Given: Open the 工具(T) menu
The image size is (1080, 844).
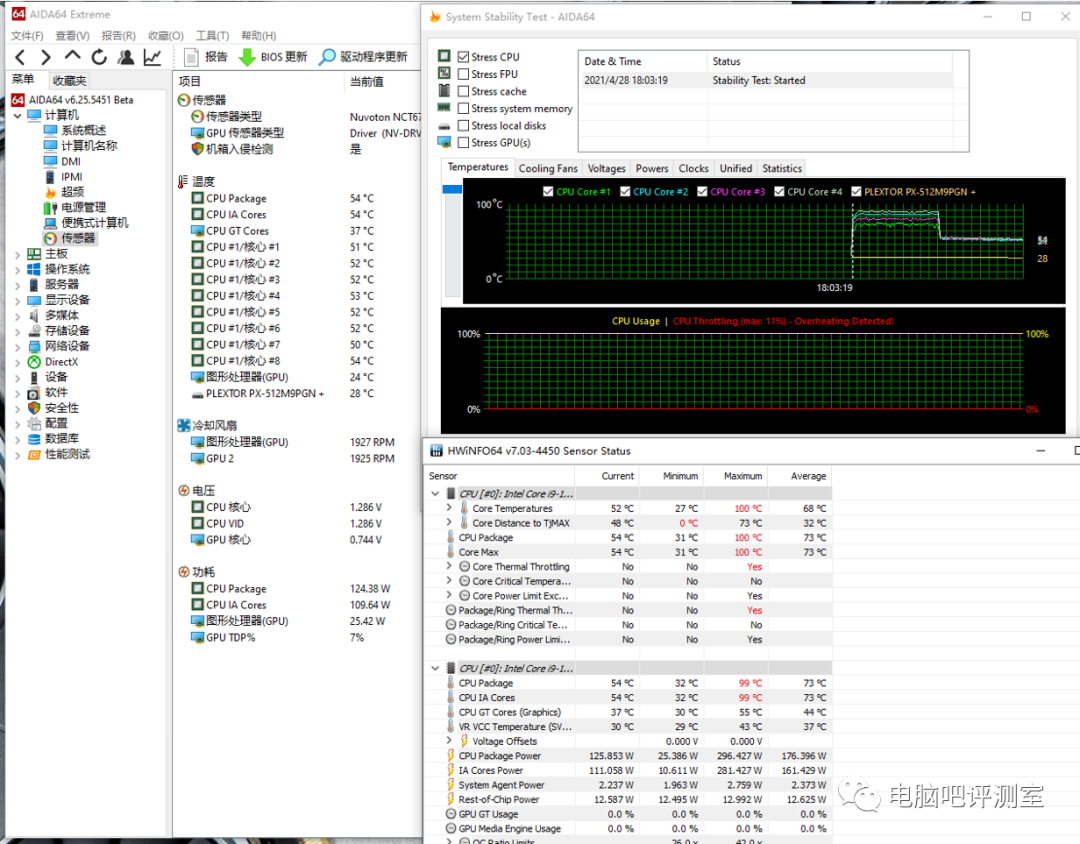Looking at the screenshot, I should 212,35.
